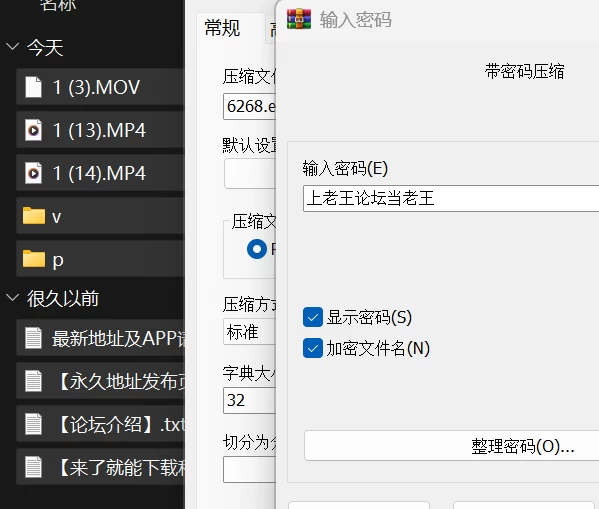Viewport: 599px width, 509px height.
Task: Collapse the 很久以前 group chevron
Action: click(13, 297)
